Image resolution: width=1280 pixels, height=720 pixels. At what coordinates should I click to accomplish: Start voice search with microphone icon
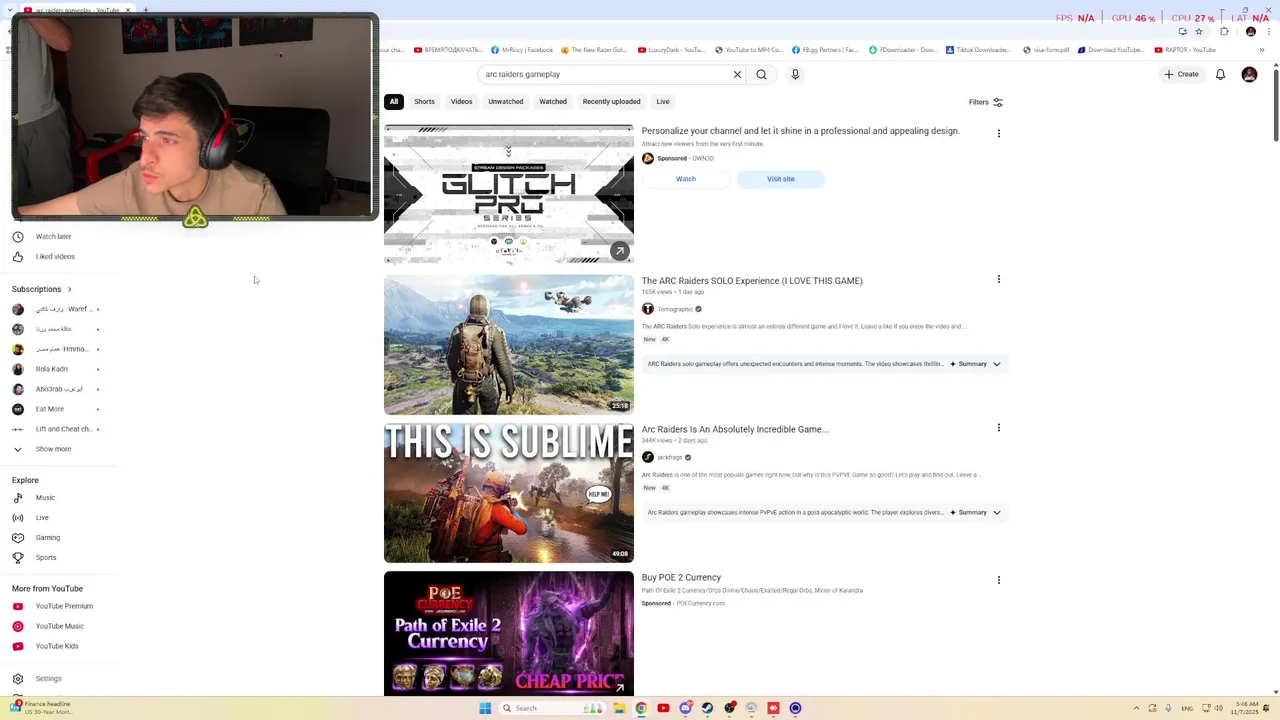[795, 74]
